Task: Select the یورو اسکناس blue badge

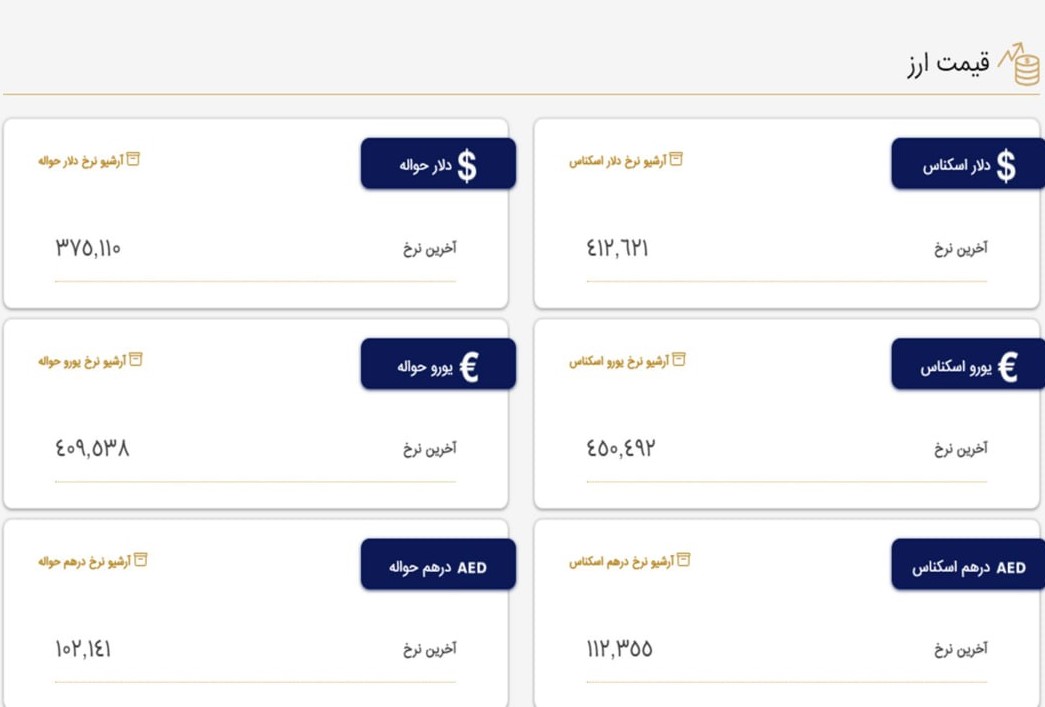Action: [x=968, y=364]
